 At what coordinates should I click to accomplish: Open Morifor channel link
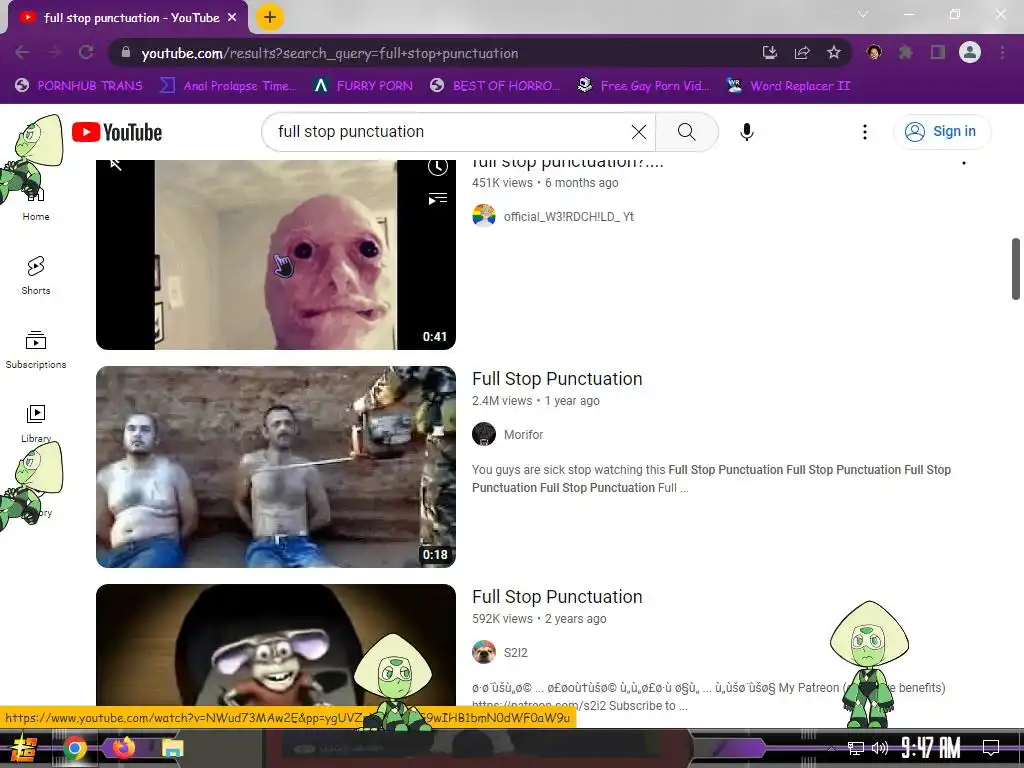523,434
